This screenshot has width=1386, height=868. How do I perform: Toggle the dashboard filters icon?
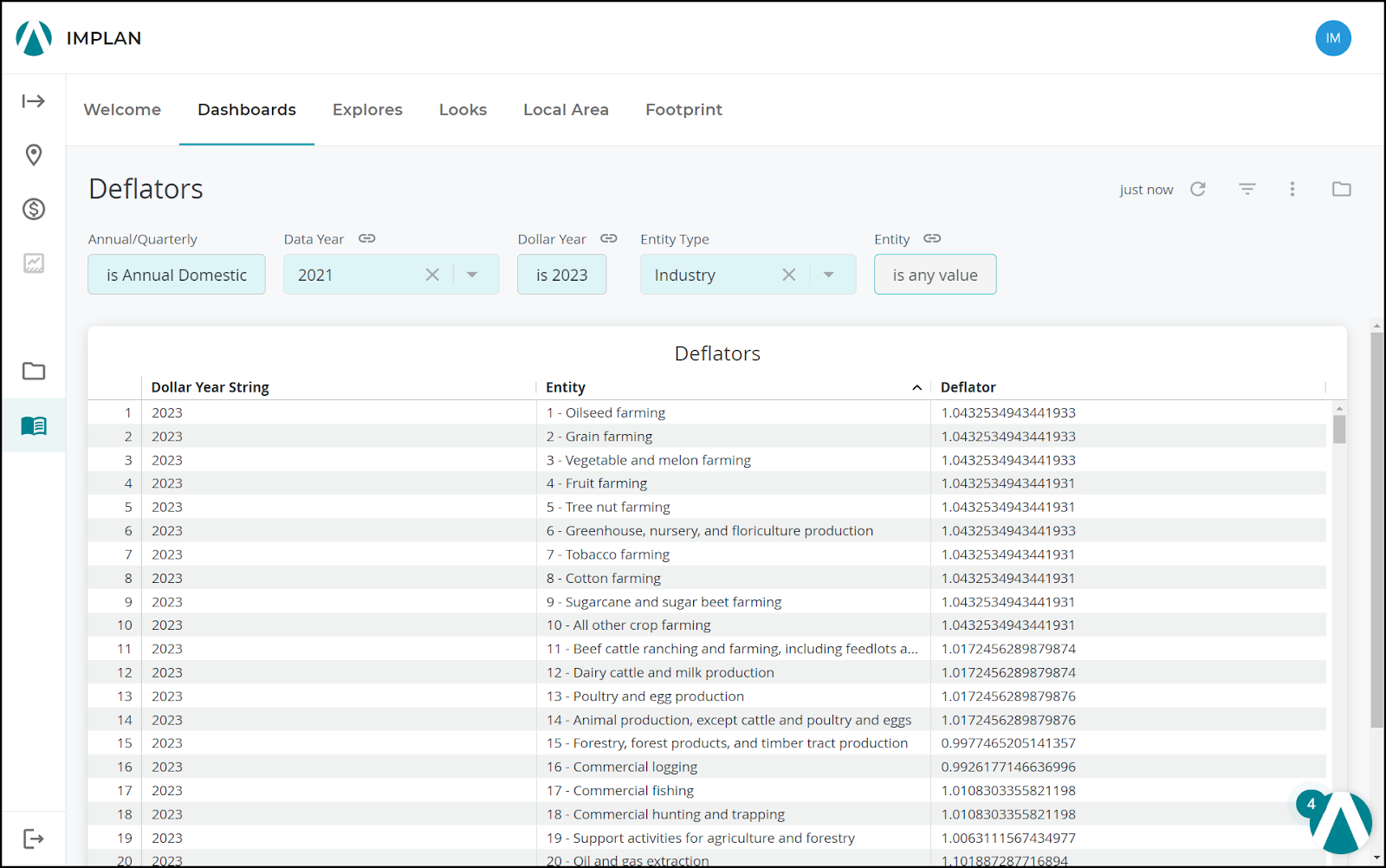pos(1247,189)
